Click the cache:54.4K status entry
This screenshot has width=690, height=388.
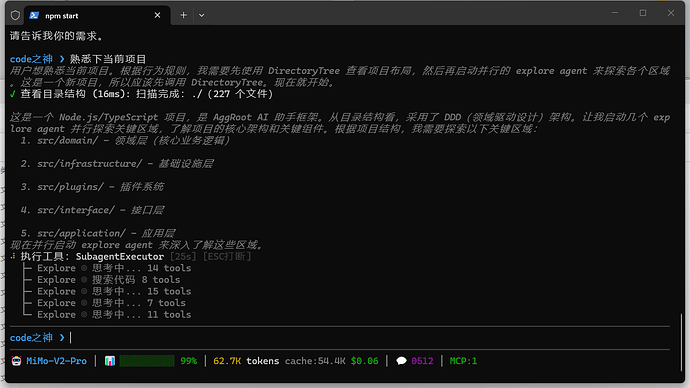(315, 361)
